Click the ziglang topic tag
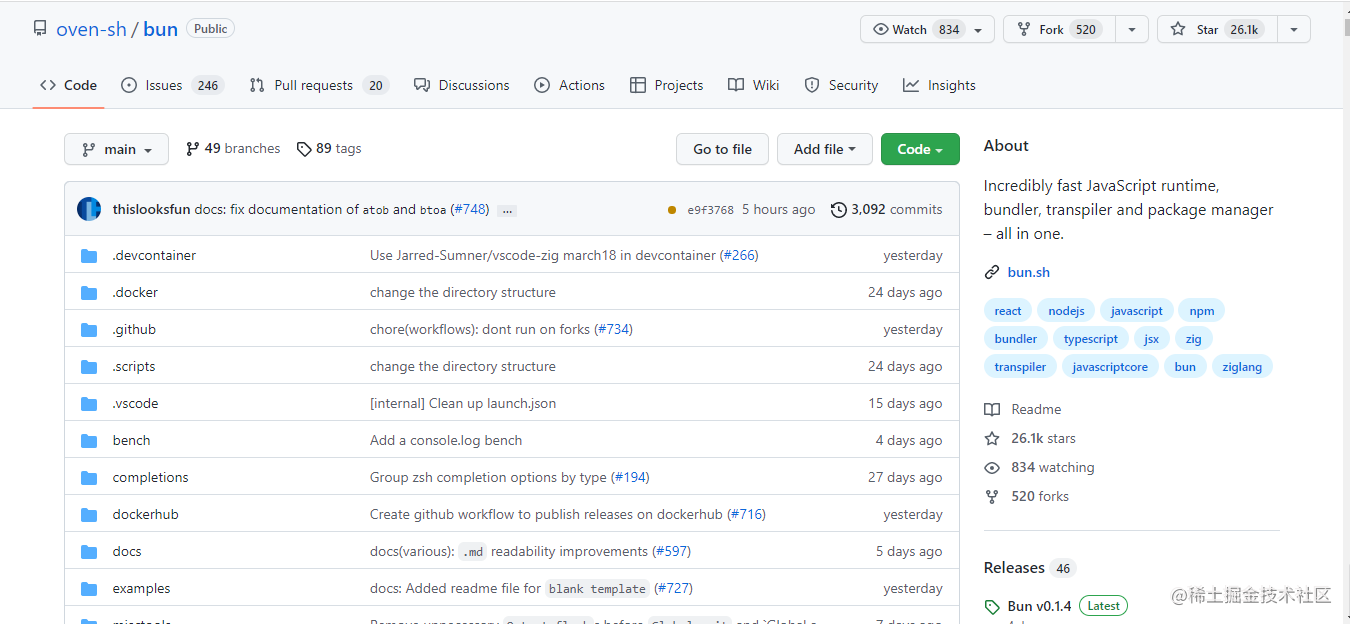The width and height of the screenshot is (1350, 624). tap(1242, 367)
